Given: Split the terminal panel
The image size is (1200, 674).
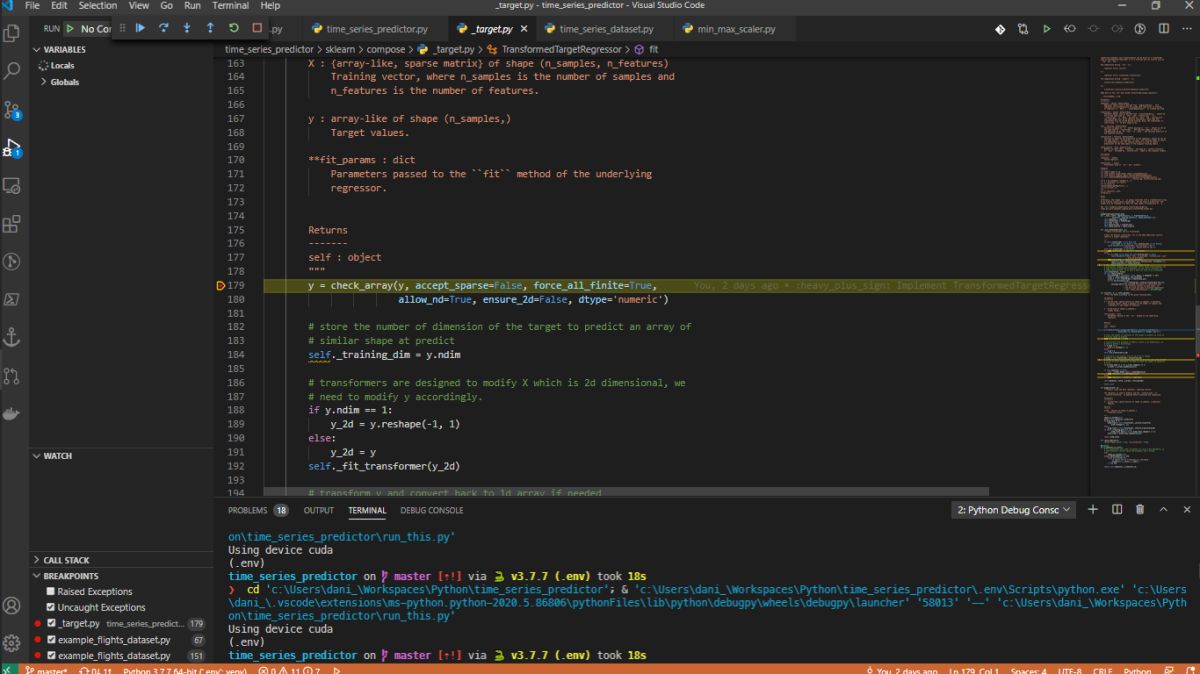Looking at the screenshot, I should pyautogui.click(x=1116, y=510).
